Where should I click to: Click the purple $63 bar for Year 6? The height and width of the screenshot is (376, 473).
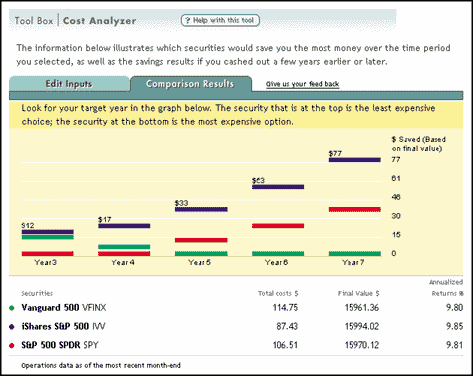(x=278, y=187)
